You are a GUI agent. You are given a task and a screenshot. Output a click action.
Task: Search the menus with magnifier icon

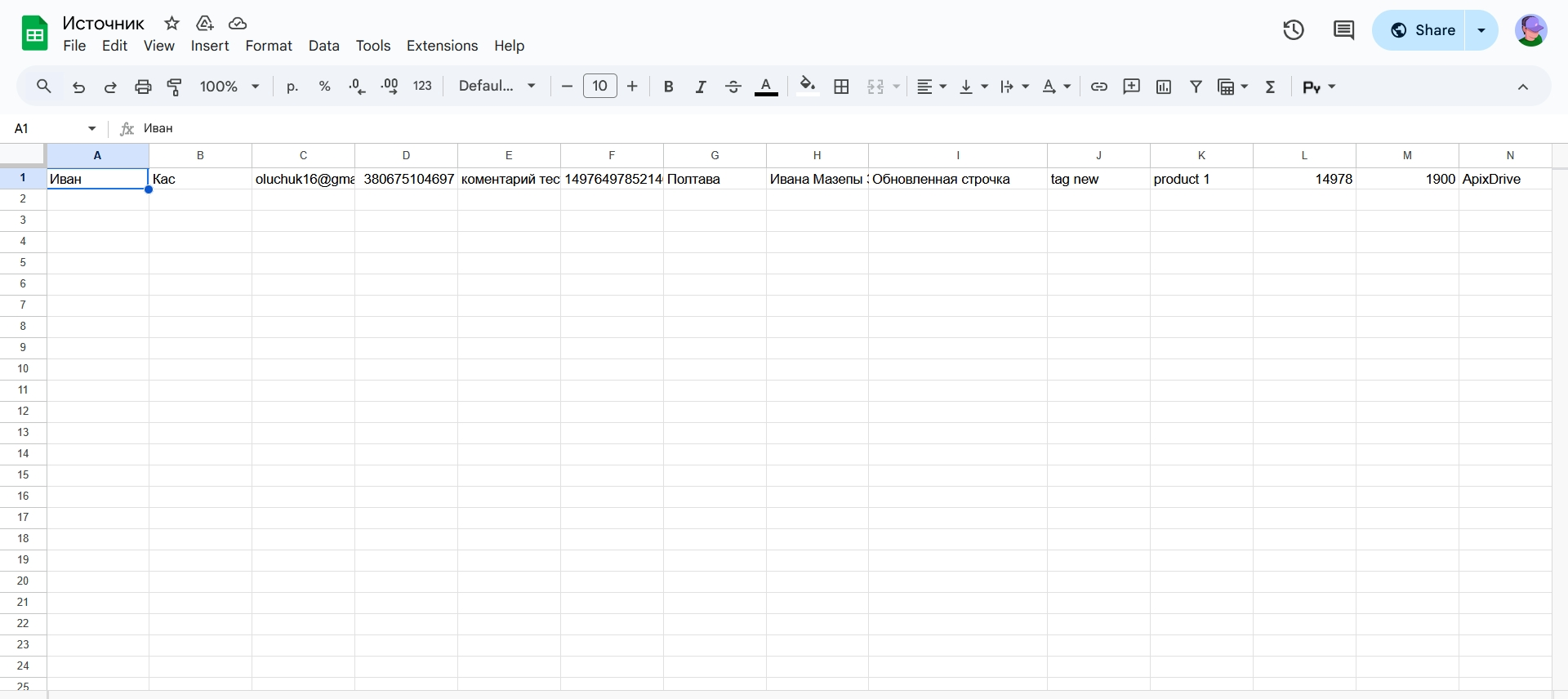pos(44,87)
